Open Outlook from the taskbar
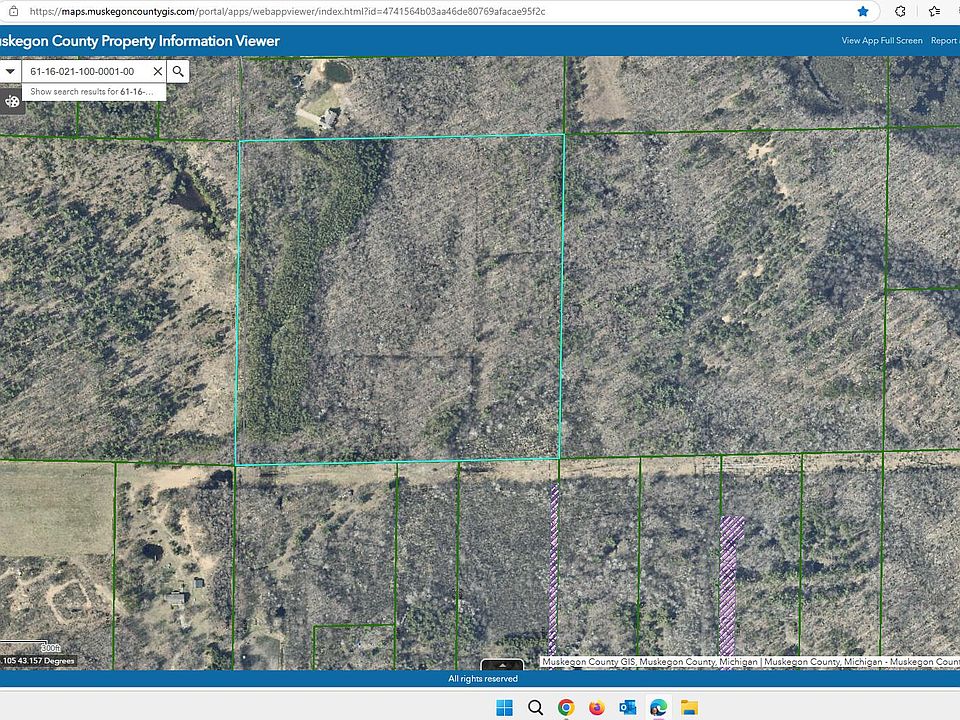Screen dimensions: 960x720 click(x=628, y=708)
